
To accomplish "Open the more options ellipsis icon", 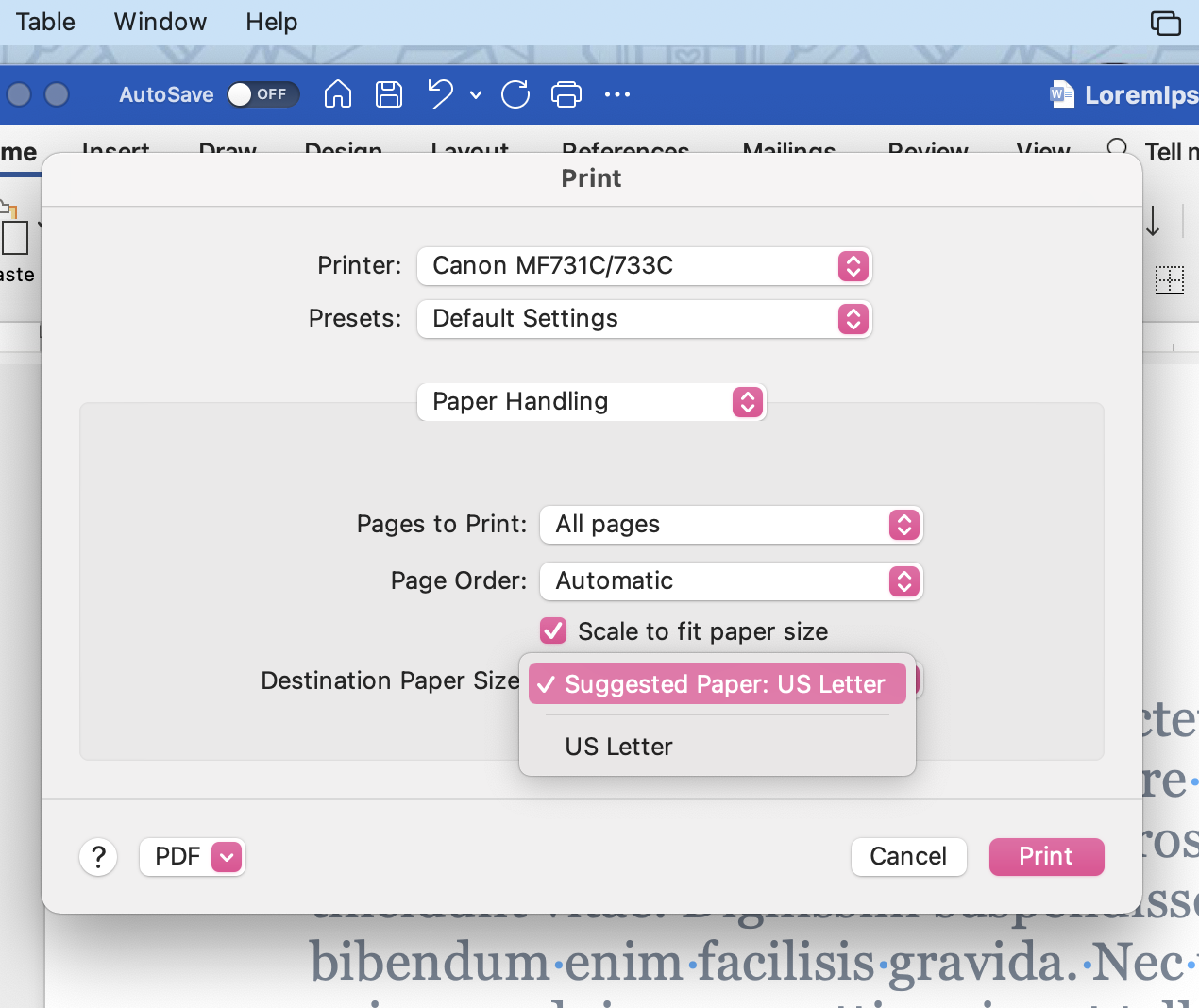I will [617, 94].
